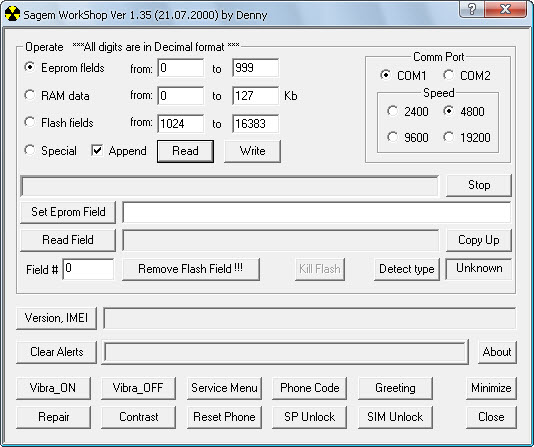Click the radiation app icon in title bar
Screen dimensions: 534x447
tap(13, 14)
